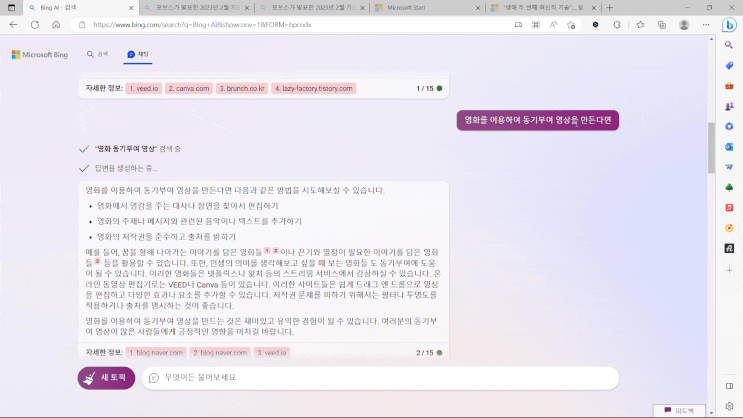This screenshot has width=743, height=418.
Task: Reload the current Bing page
Action: click(35, 25)
